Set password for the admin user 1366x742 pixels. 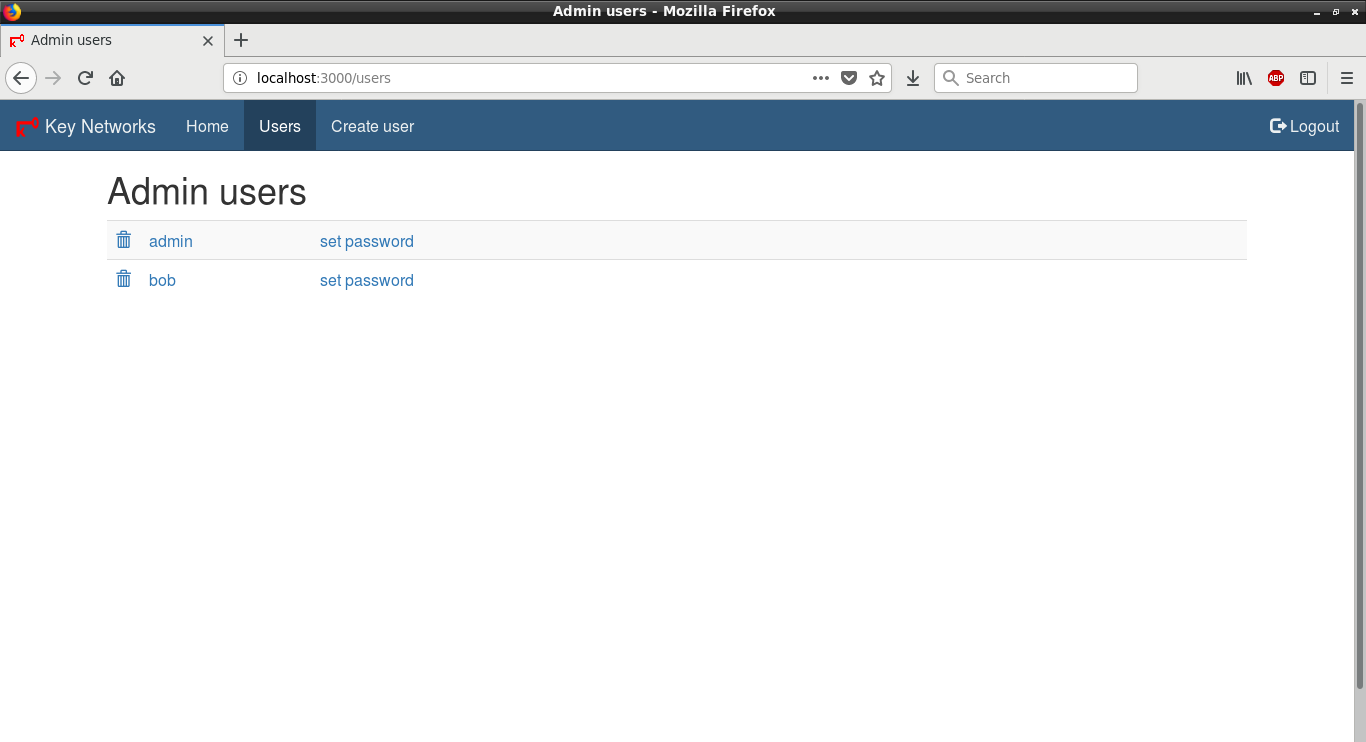366,241
